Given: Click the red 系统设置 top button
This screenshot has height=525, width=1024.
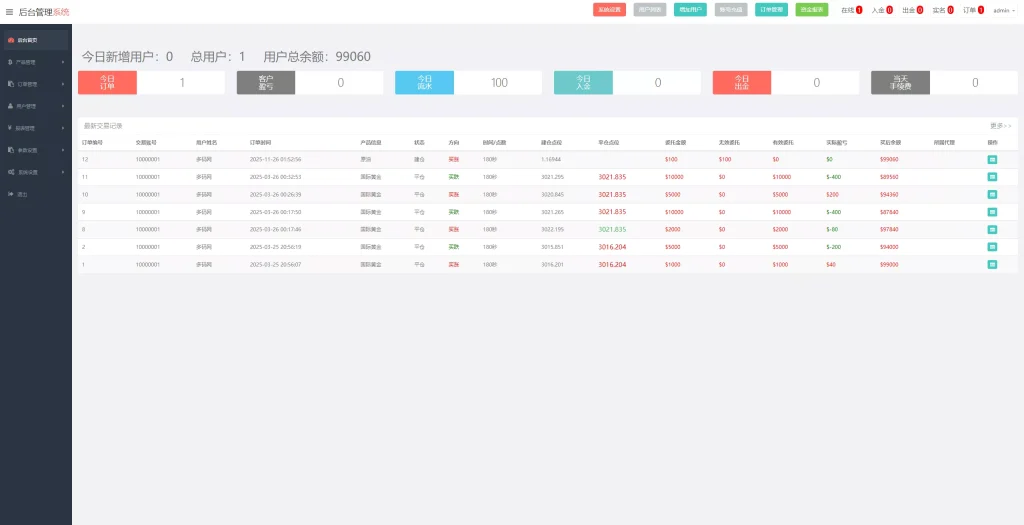Looking at the screenshot, I should point(609,10).
